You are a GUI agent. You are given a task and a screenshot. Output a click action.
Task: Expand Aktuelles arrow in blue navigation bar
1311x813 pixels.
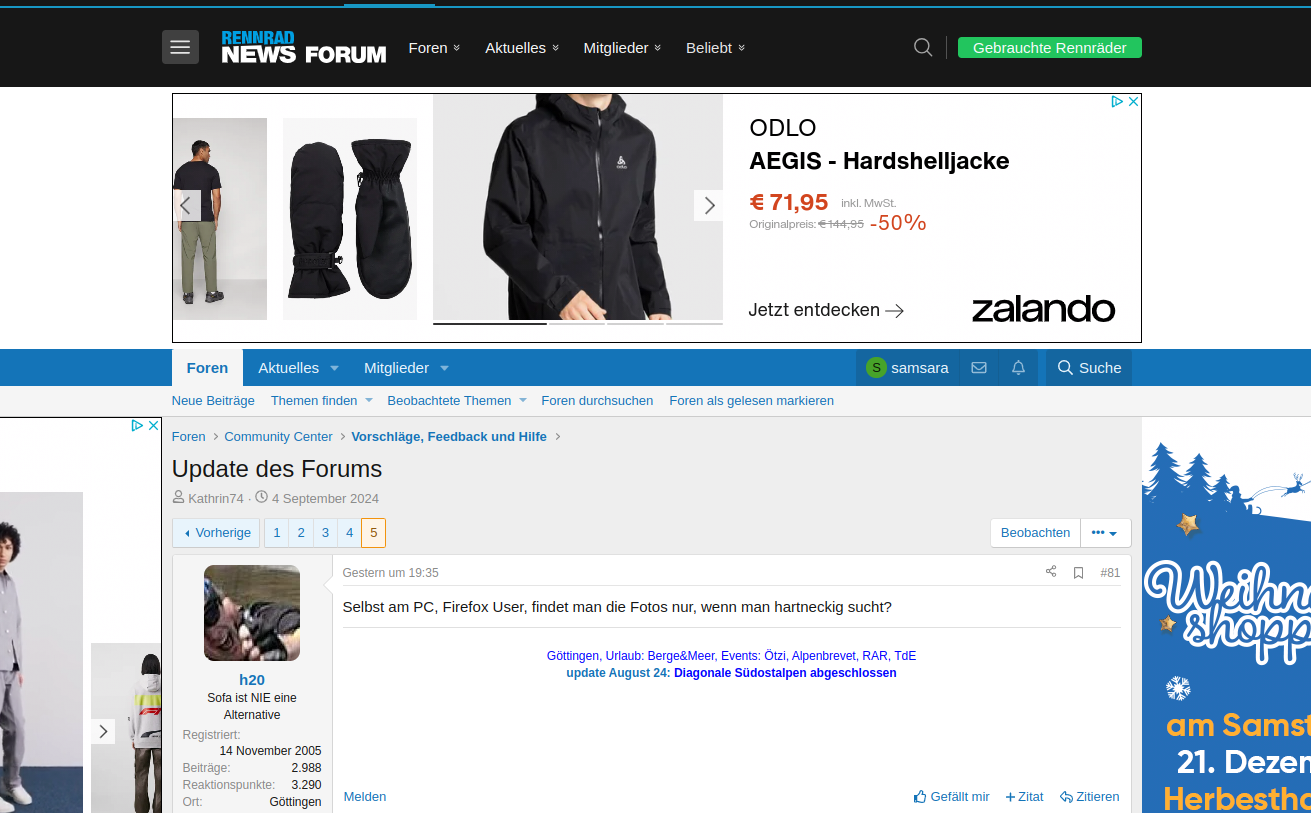335,368
